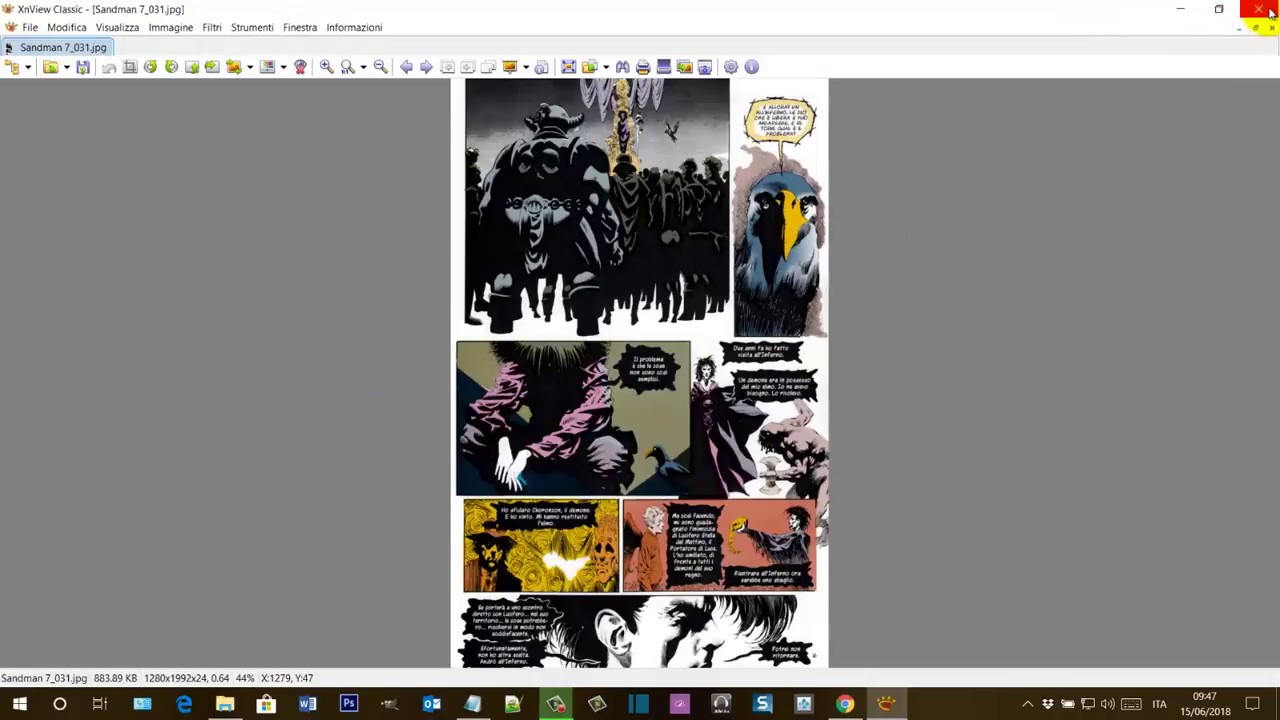
Task: Expand the zoom level dropdown arrow
Action: click(x=363, y=67)
